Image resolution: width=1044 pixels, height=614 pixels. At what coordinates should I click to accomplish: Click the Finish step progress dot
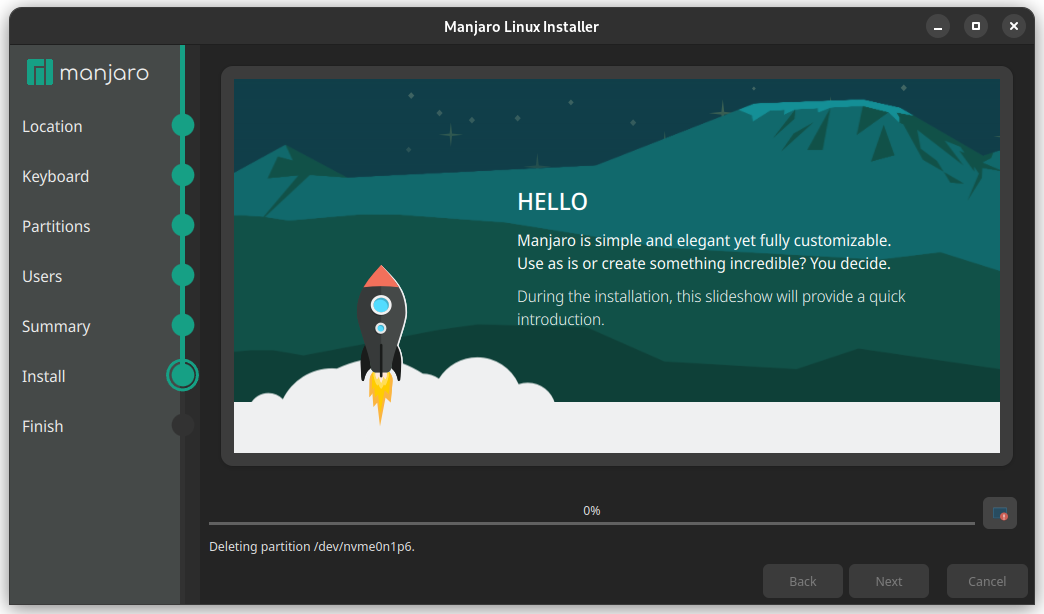[x=182, y=425]
